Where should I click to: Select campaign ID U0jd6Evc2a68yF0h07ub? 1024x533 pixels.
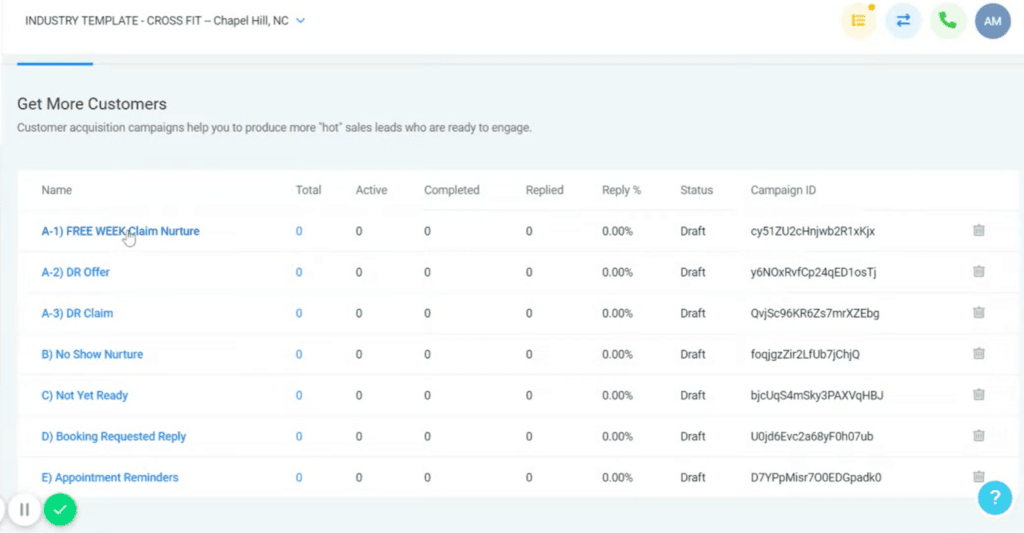pos(812,436)
